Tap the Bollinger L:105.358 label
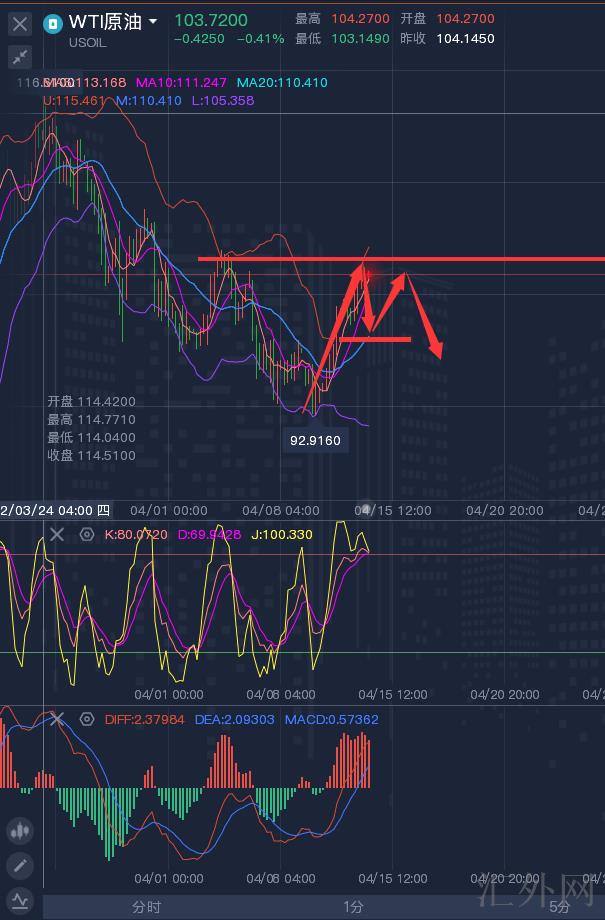This screenshot has height=920, width=605. click(223, 100)
